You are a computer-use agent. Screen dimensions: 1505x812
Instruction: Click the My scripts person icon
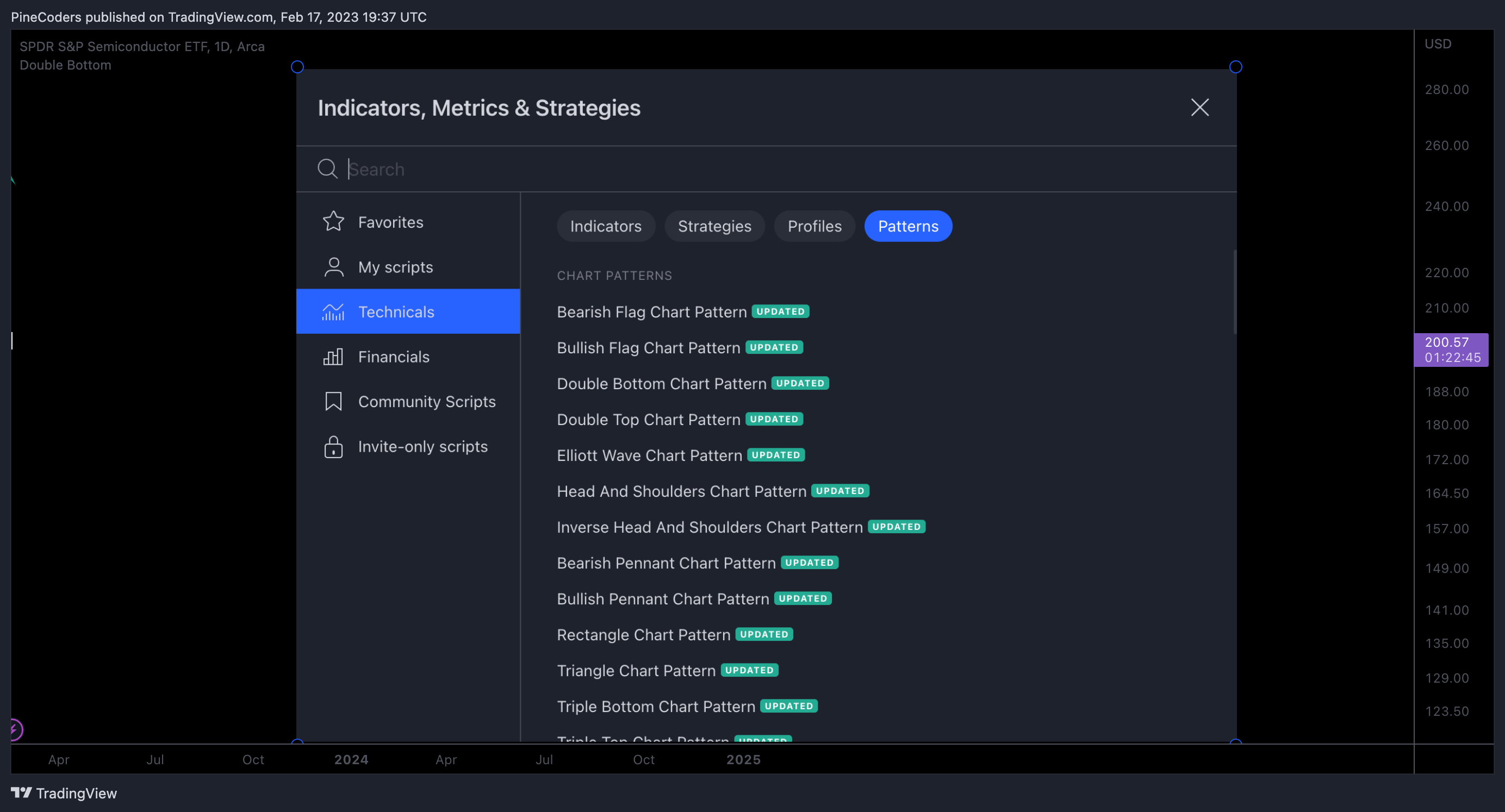(334, 267)
